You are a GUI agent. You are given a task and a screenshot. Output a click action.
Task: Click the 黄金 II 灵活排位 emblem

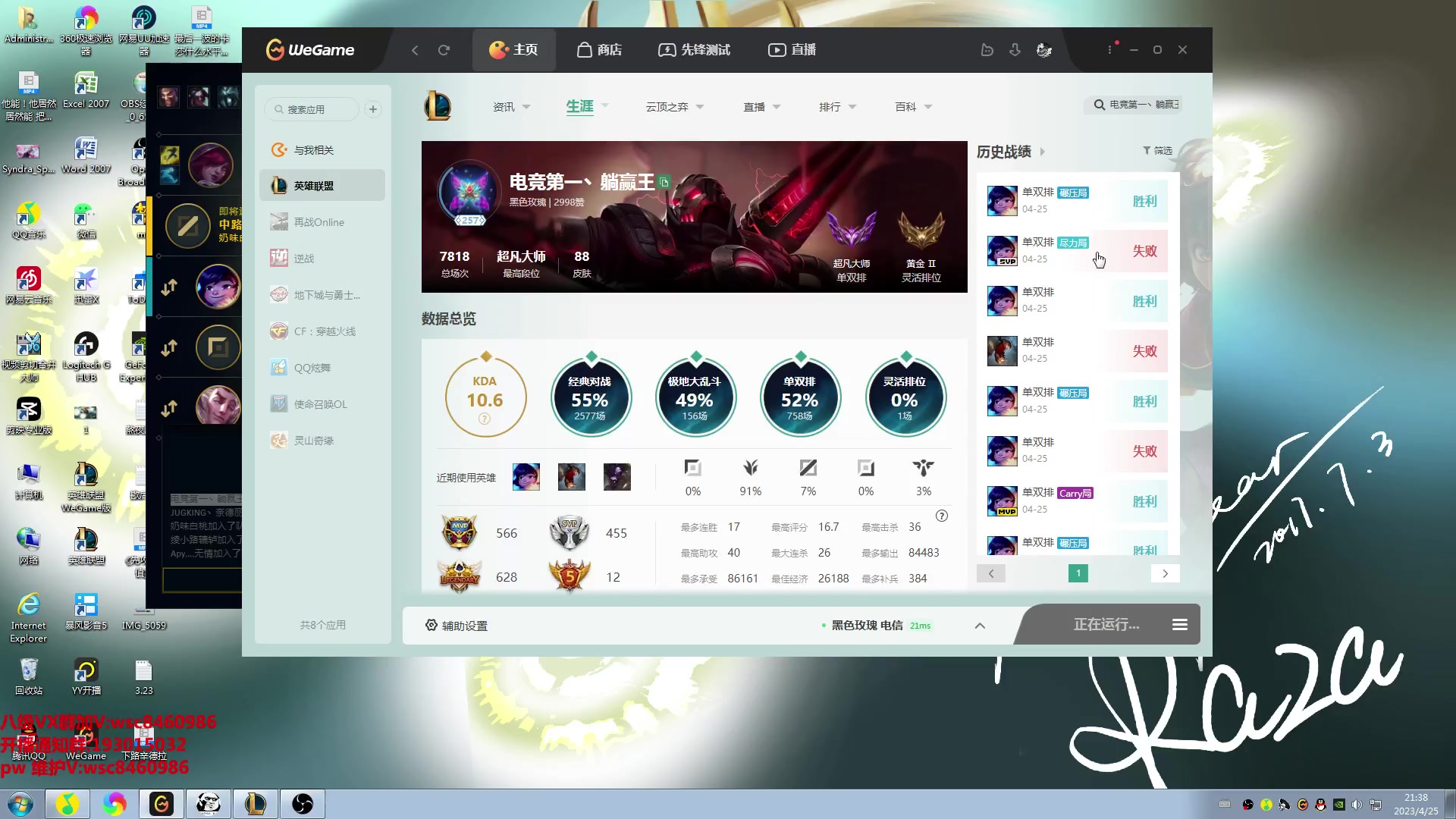pyautogui.click(x=921, y=231)
